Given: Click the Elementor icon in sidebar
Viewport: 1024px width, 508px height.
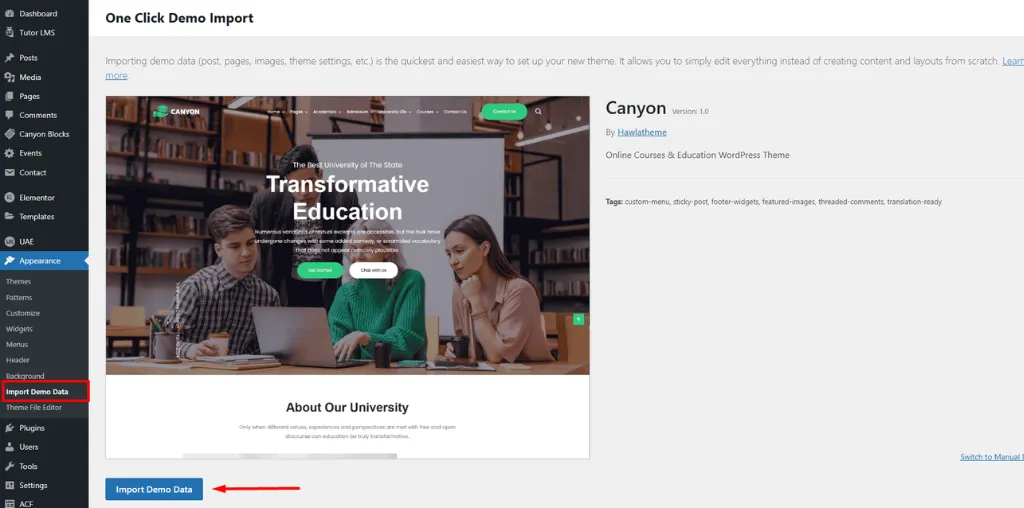Looking at the screenshot, I should (9, 198).
